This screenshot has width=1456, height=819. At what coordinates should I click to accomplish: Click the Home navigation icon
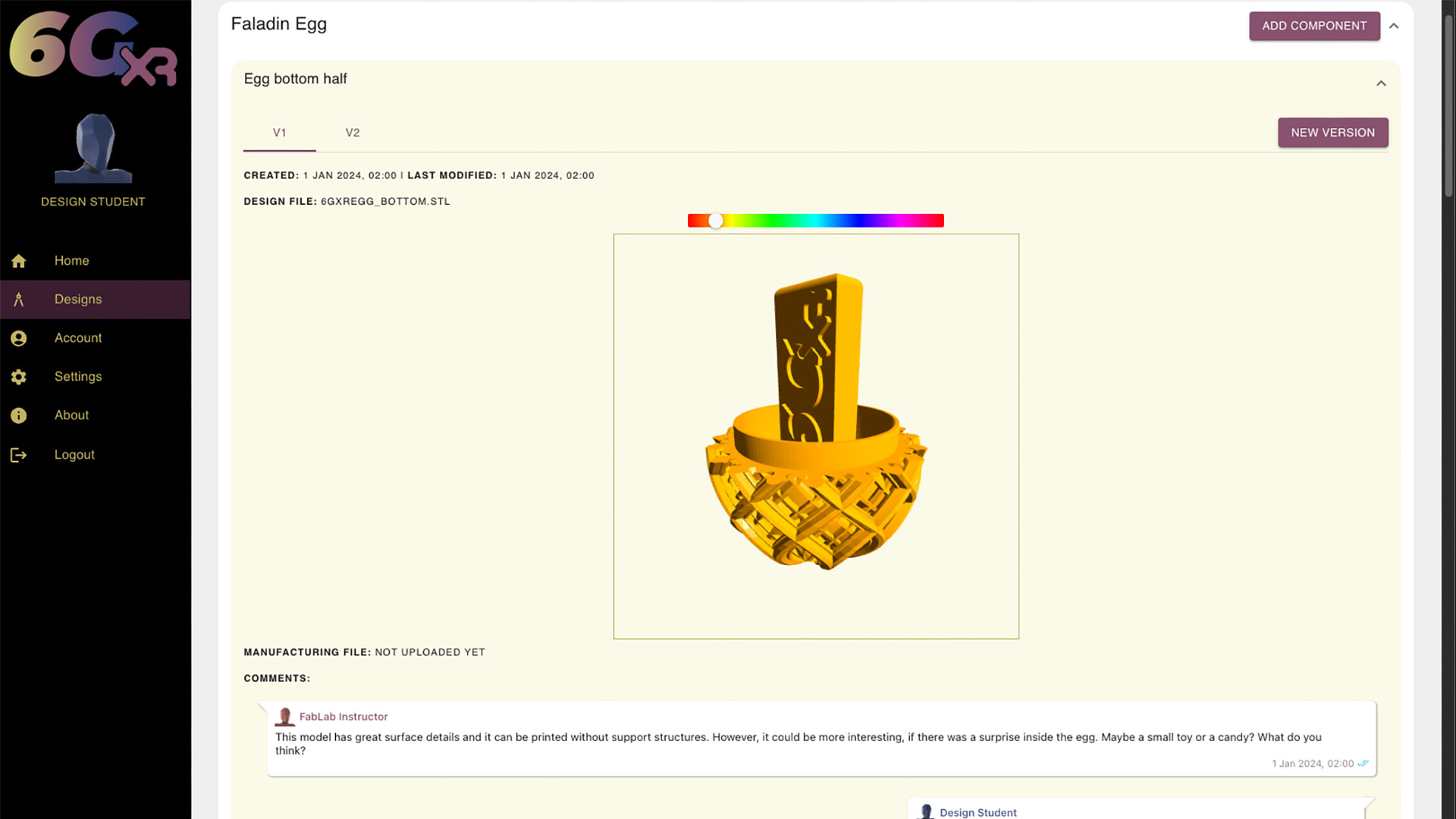(18, 260)
